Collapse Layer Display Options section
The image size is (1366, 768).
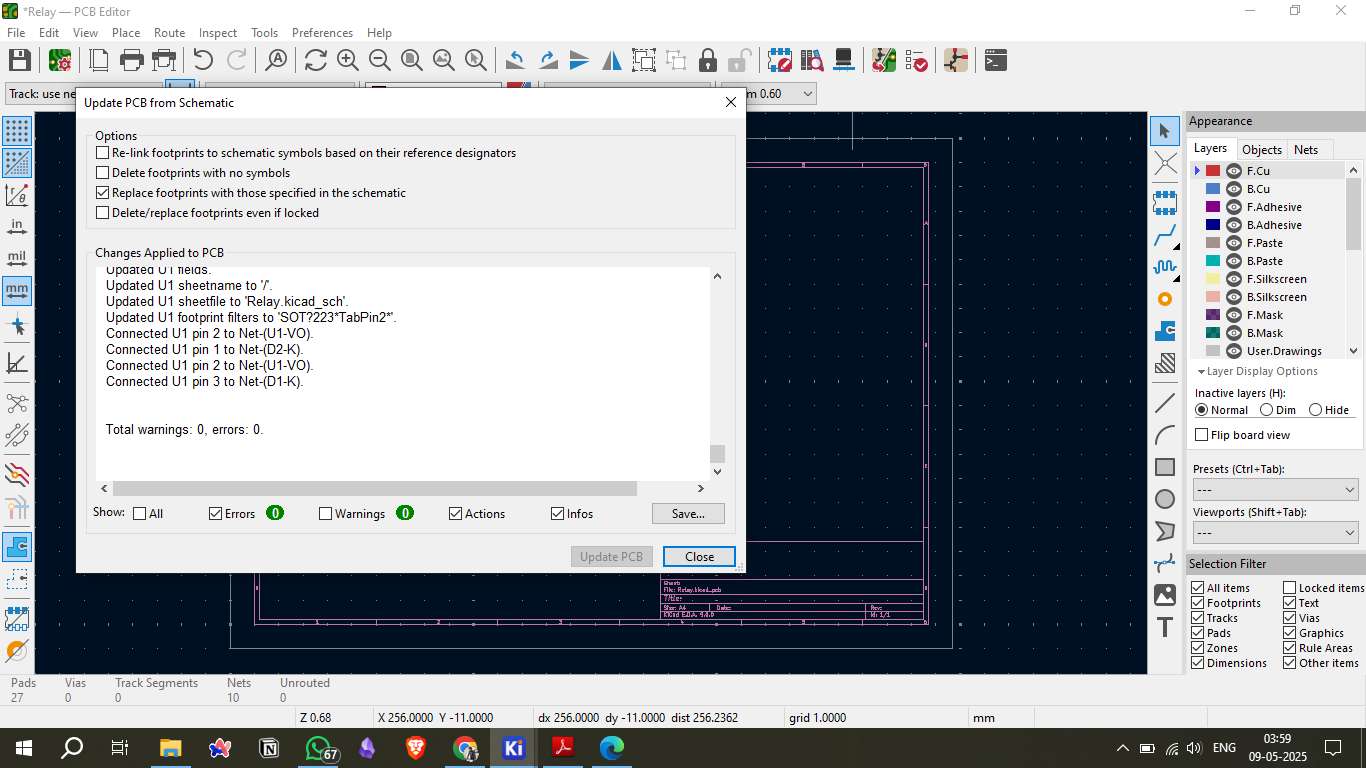click(x=1257, y=371)
